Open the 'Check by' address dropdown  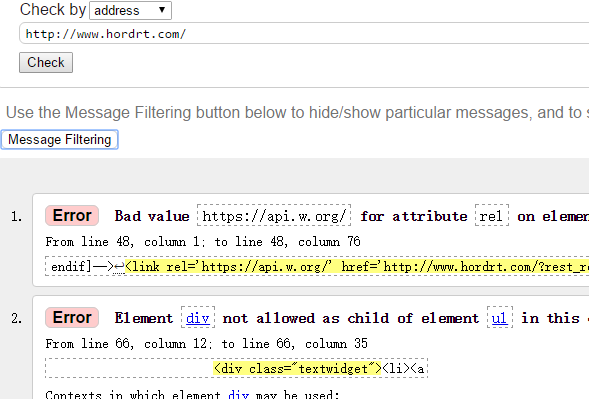pos(130,10)
